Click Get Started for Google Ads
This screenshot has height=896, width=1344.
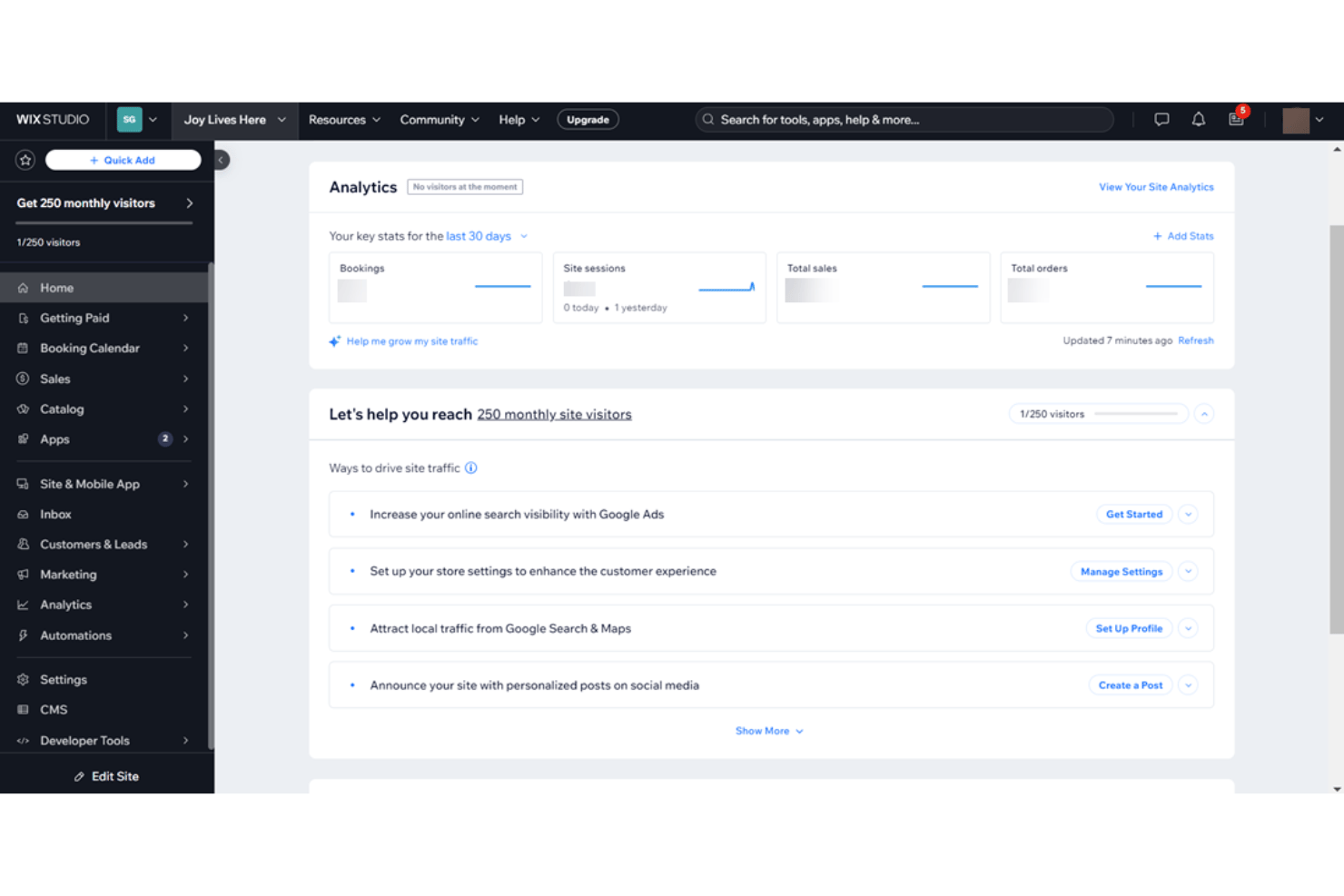[1134, 515]
